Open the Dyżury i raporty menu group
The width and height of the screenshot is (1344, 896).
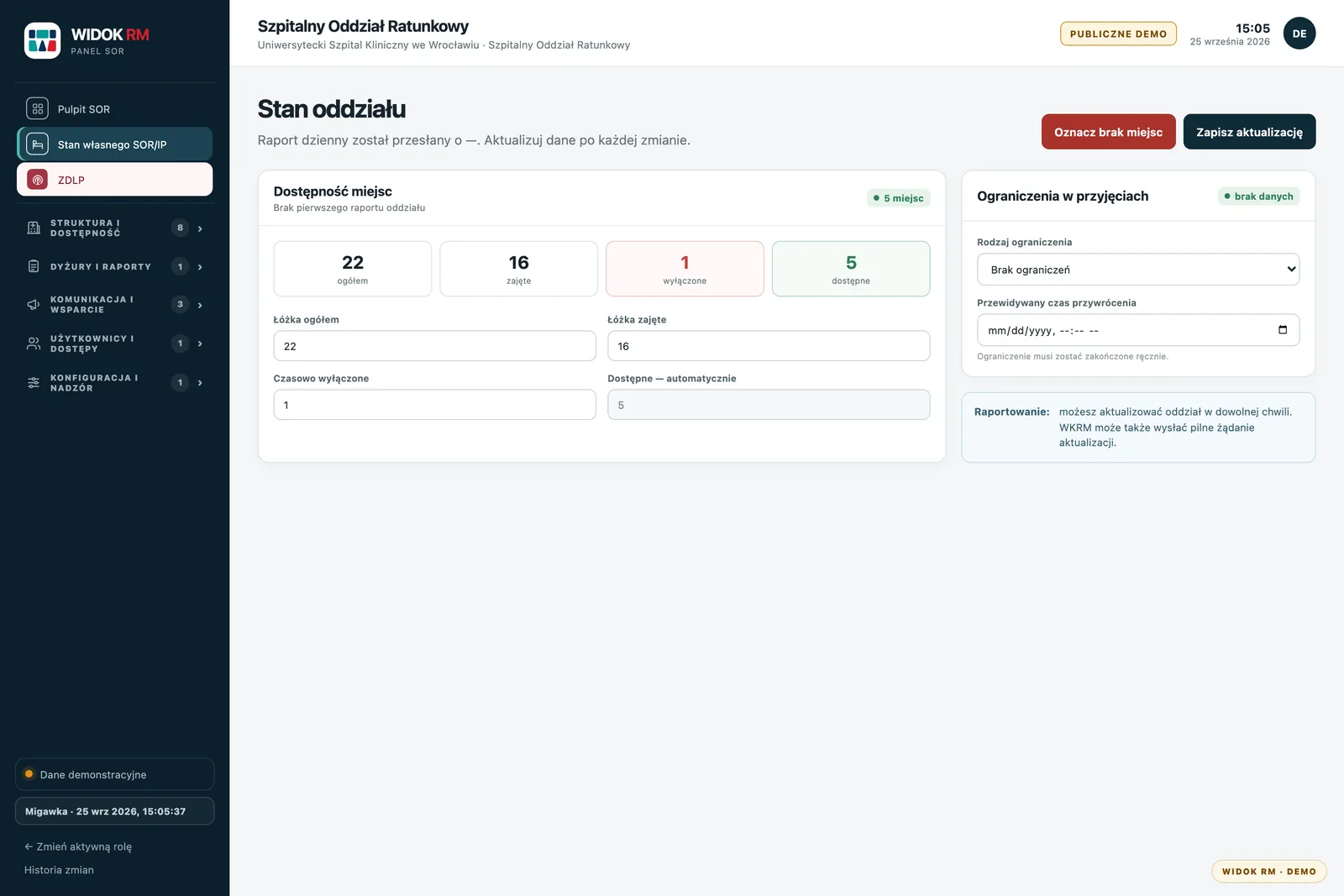point(114,267)
